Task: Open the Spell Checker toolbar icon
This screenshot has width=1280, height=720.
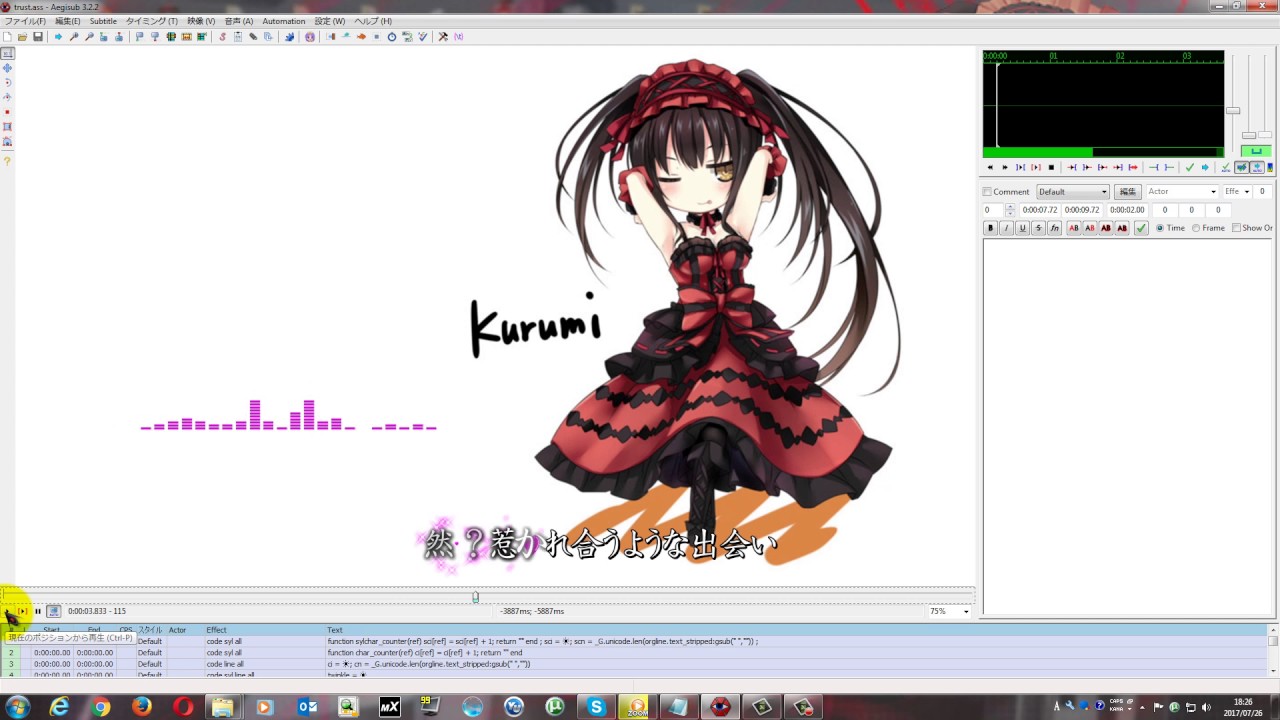Action: point(422,37)
